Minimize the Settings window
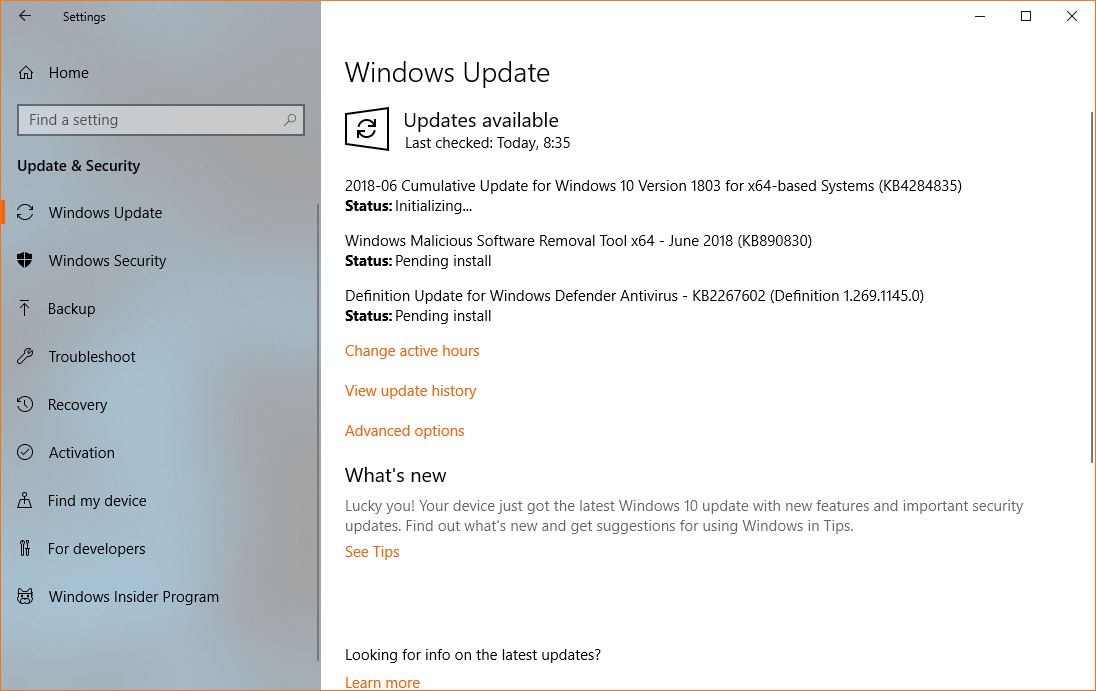The image size is (1096, 691). pos(980,16)
